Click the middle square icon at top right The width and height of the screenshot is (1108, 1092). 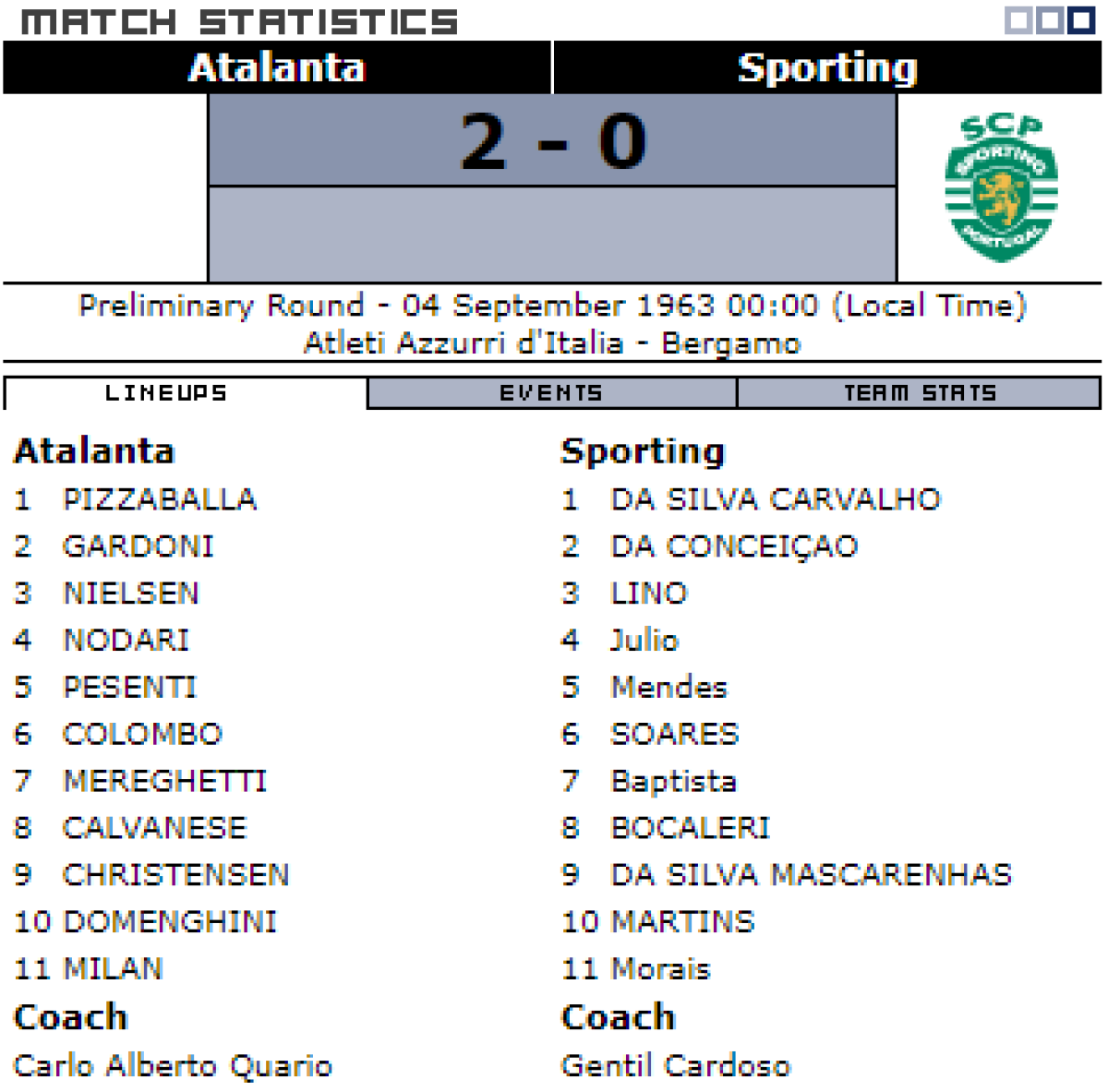(1050, 20)
